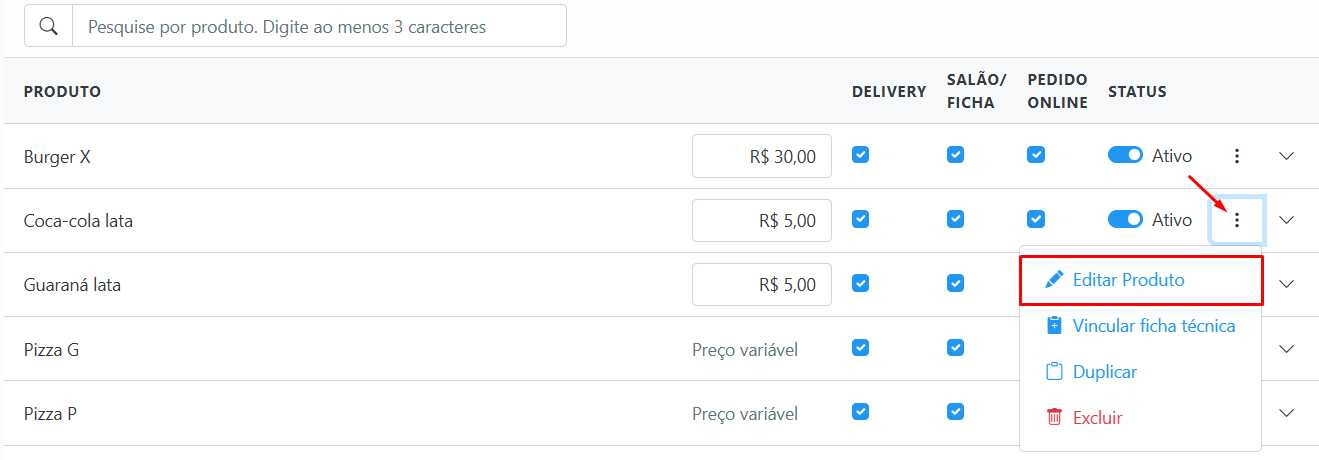Open three-dot menu for Burger X

[1237, 156]
